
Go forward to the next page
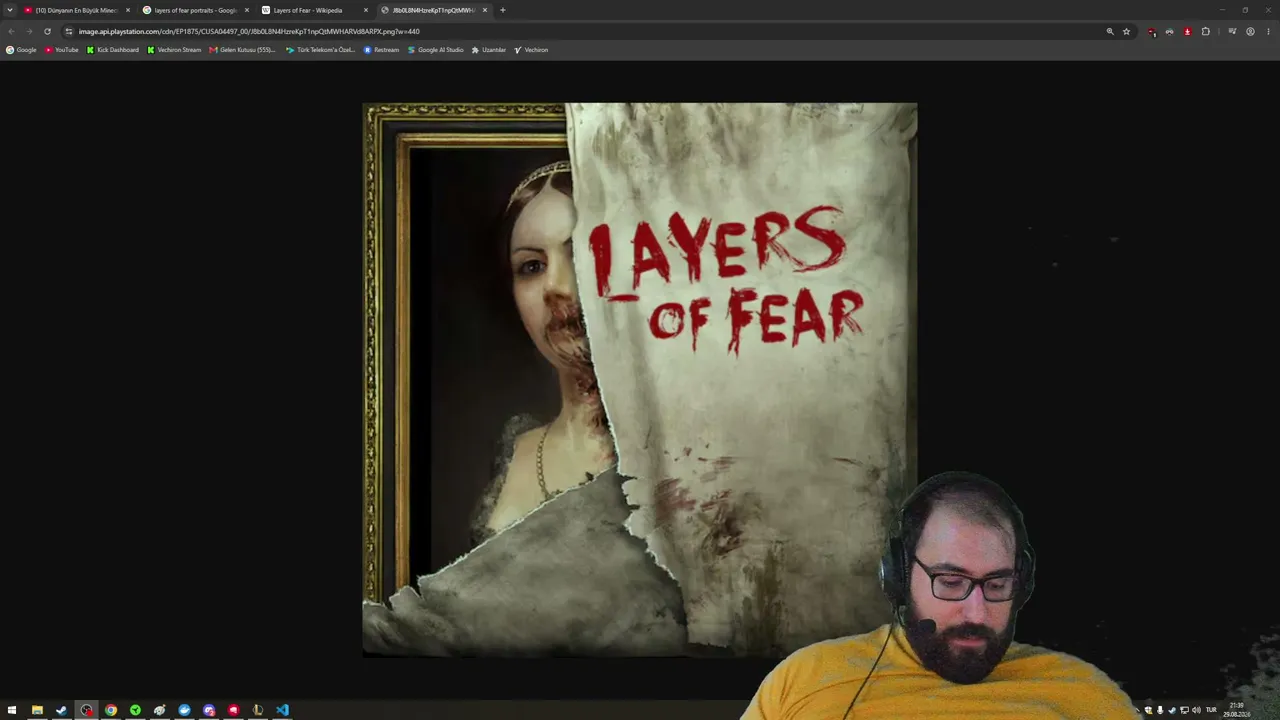click(29, 31)
